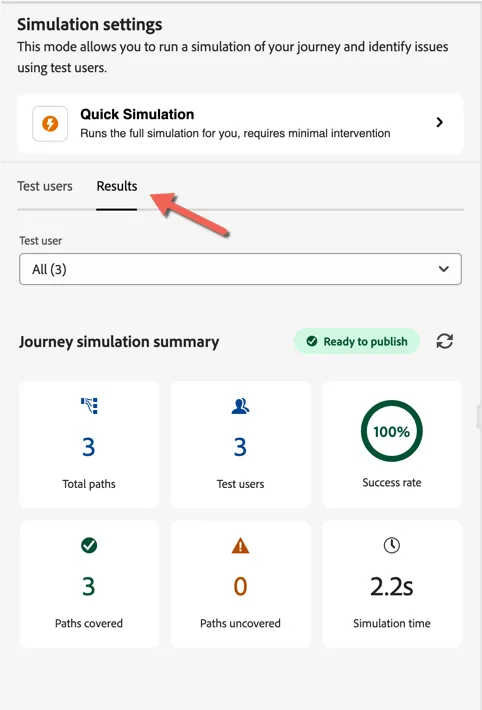This screenshot has width=482, height=710.
Task: Click the number 3 in Paths covered card
Action: pyautogui.click(x=89, y=586)
